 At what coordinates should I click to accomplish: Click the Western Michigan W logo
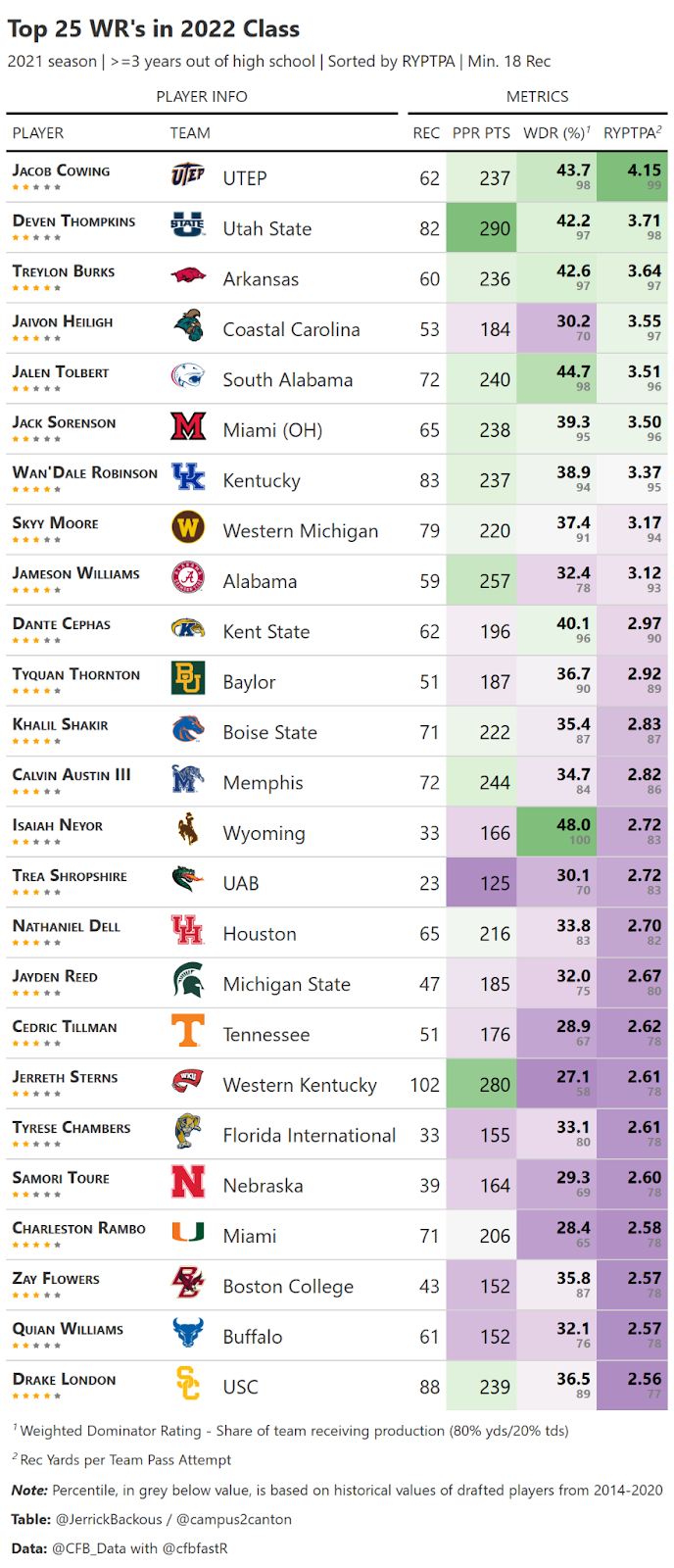188,529
